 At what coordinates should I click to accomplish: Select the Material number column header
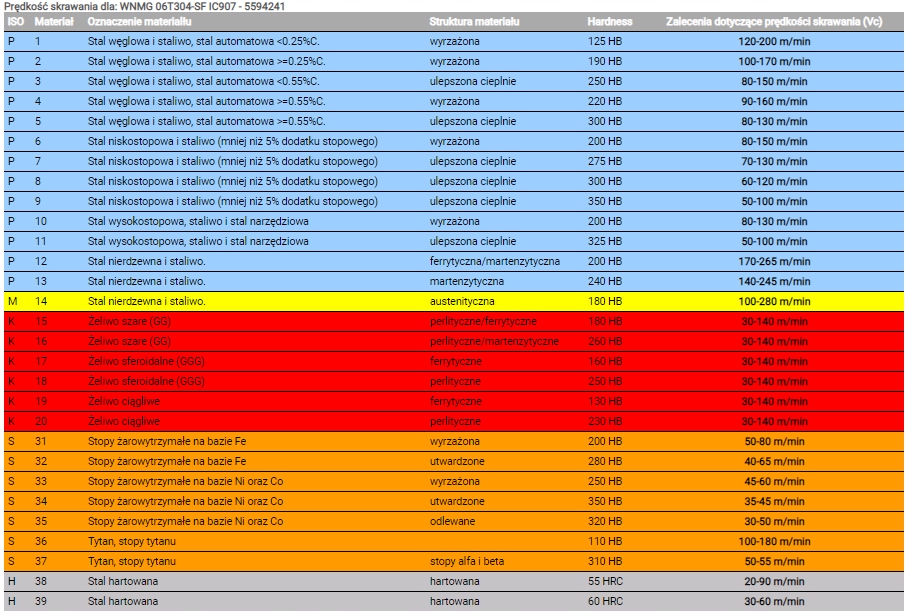pyautogui.click(x=54, y=21)
